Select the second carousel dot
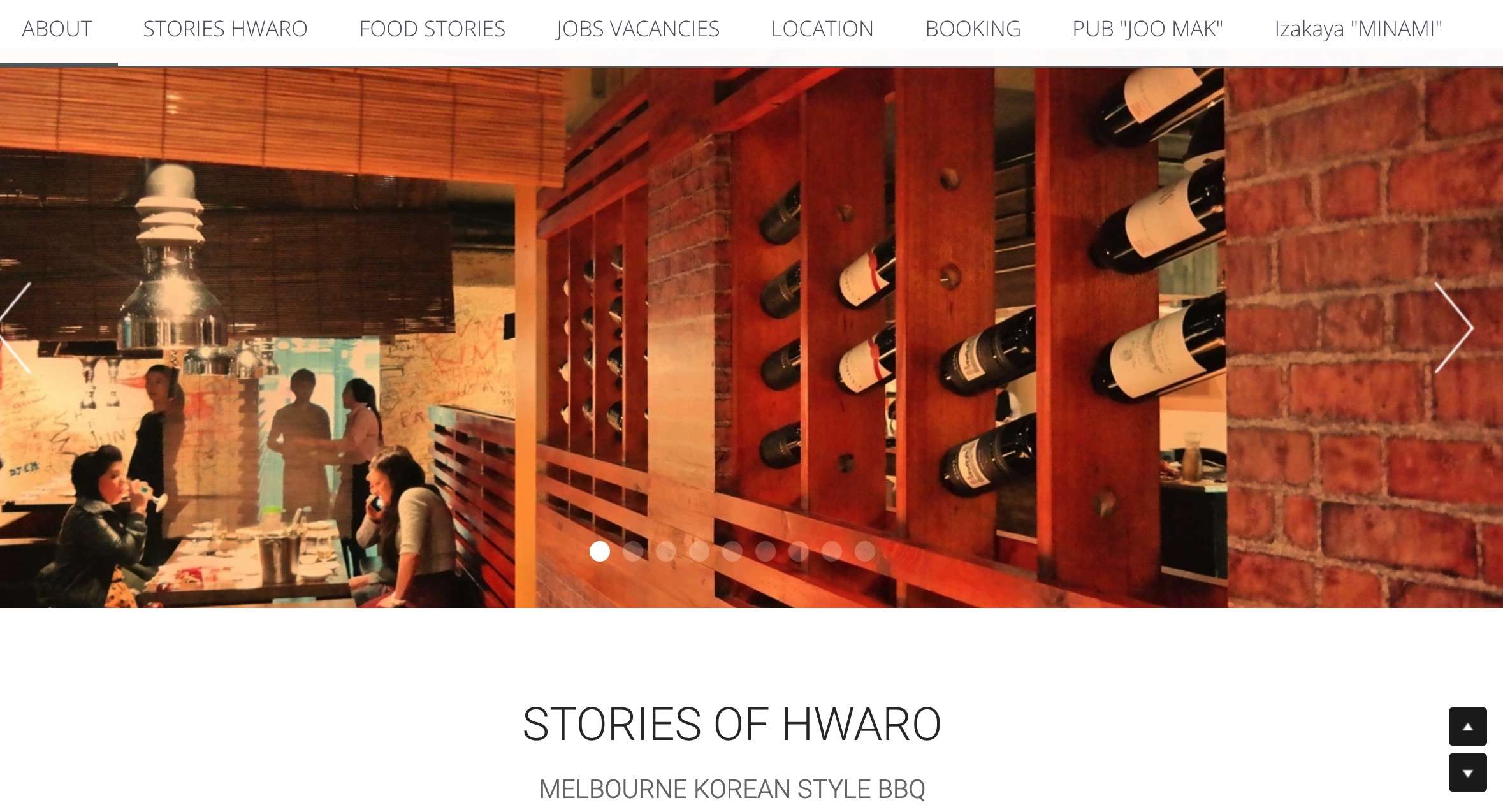The height and width of the screenshot is (812, 1503). coord(633,551)
